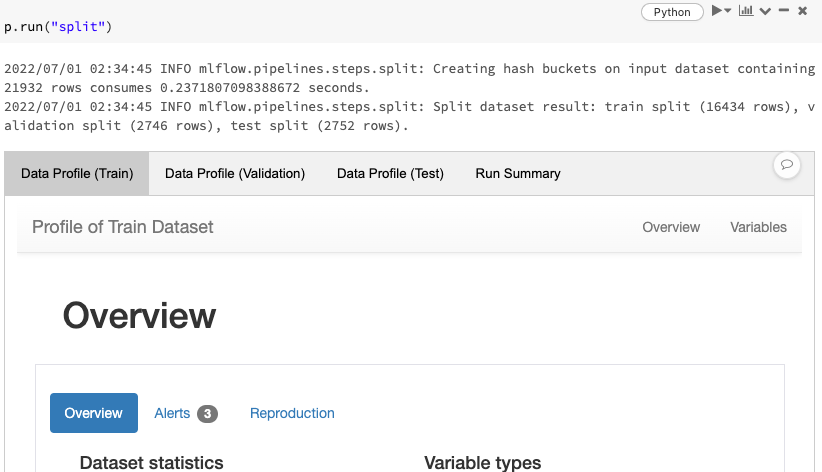Click the run cell play icon
This screenshot has width=822, height=472.
(717, 10)
